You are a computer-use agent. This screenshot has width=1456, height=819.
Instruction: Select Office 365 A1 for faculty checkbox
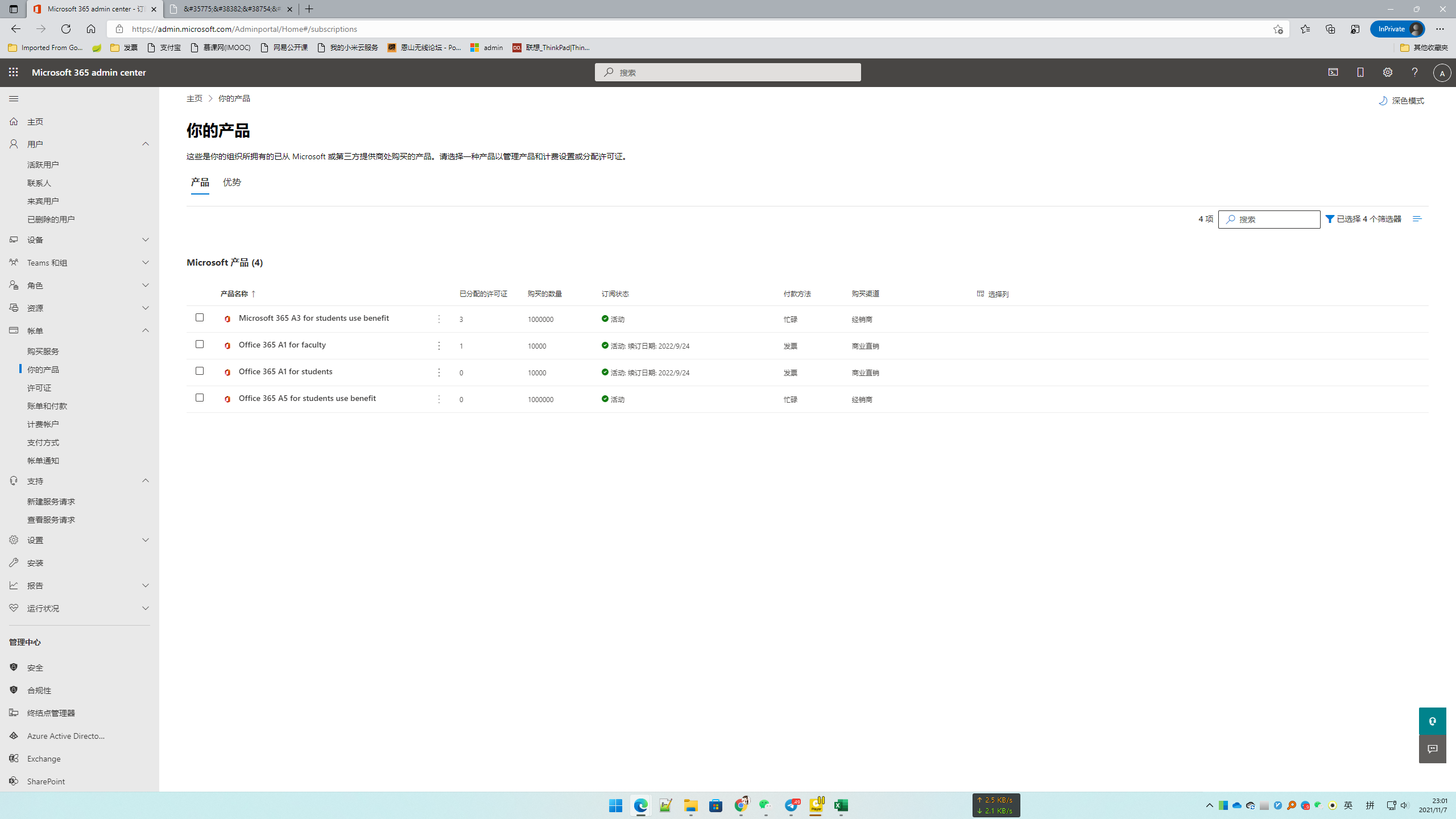tap(200, 344)
